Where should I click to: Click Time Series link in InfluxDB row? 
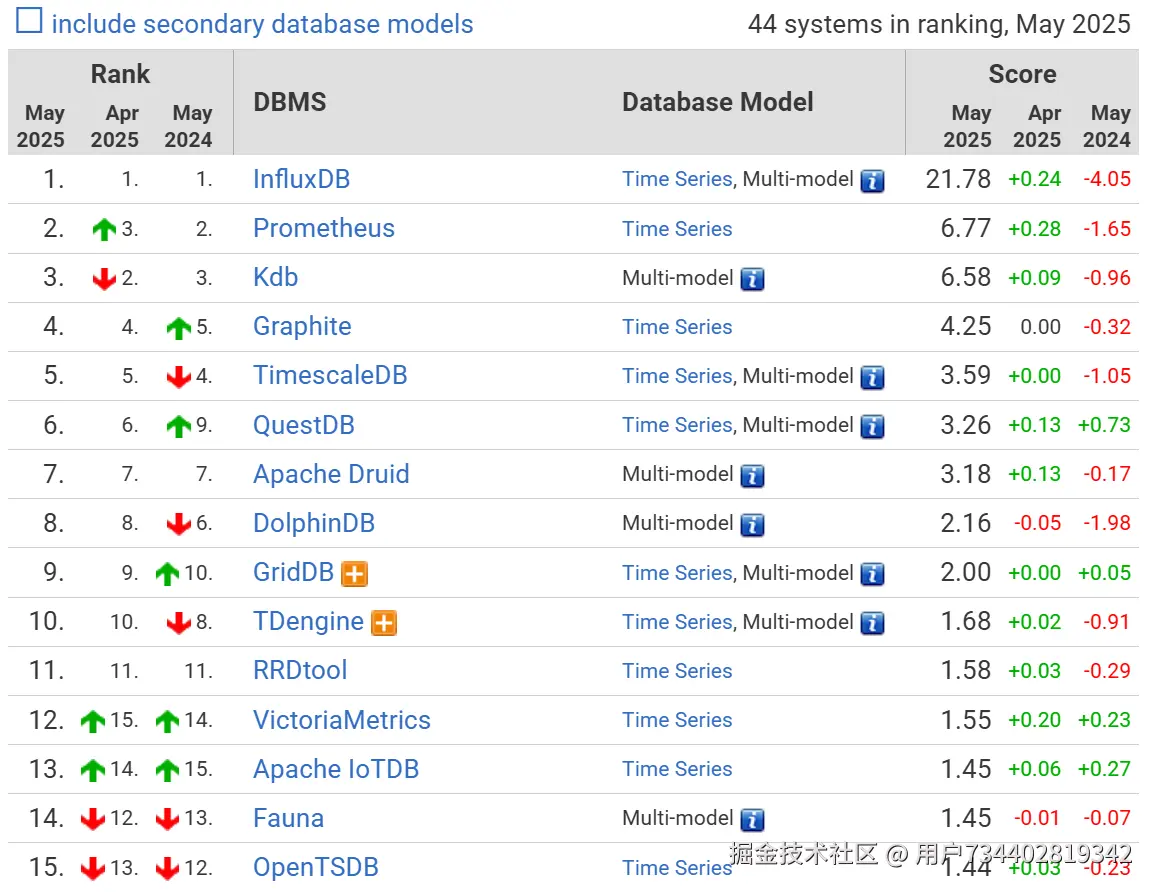point(677,179)
